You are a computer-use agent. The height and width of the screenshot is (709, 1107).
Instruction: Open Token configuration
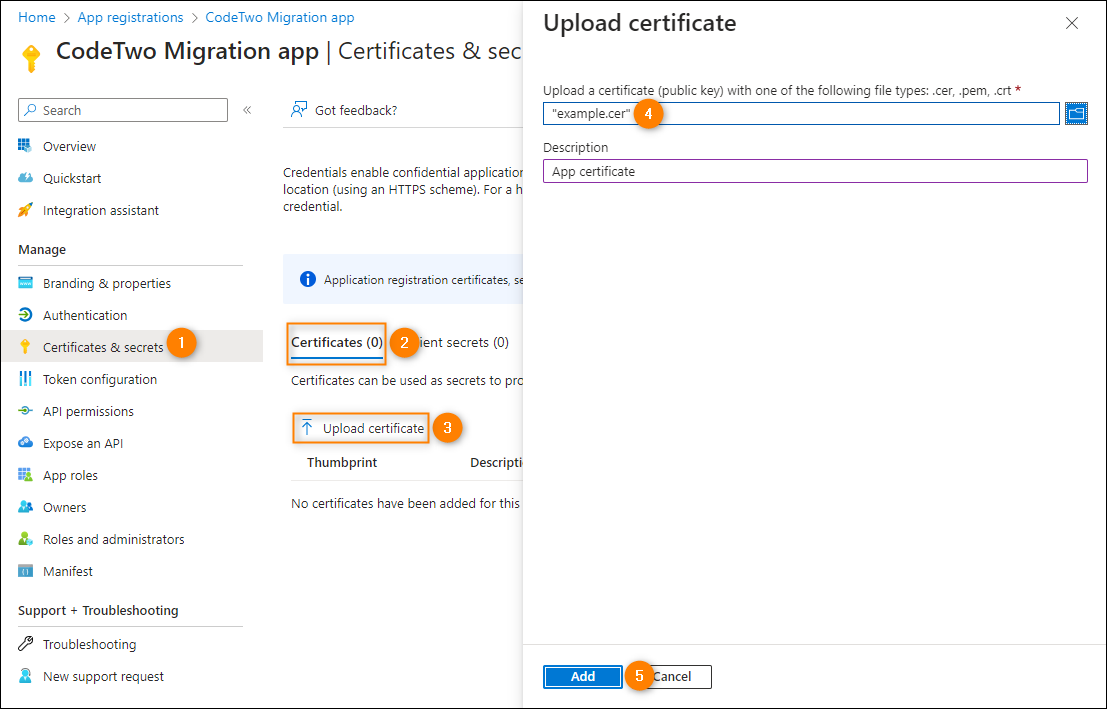[100, 379]
